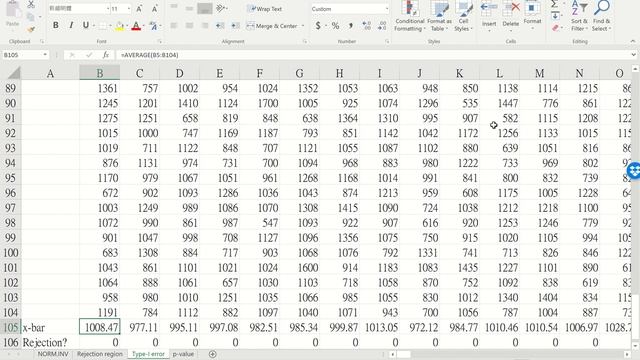Open the Format cells menu
This screenshot has height=360, width=640.
click(x=532, y=16)
